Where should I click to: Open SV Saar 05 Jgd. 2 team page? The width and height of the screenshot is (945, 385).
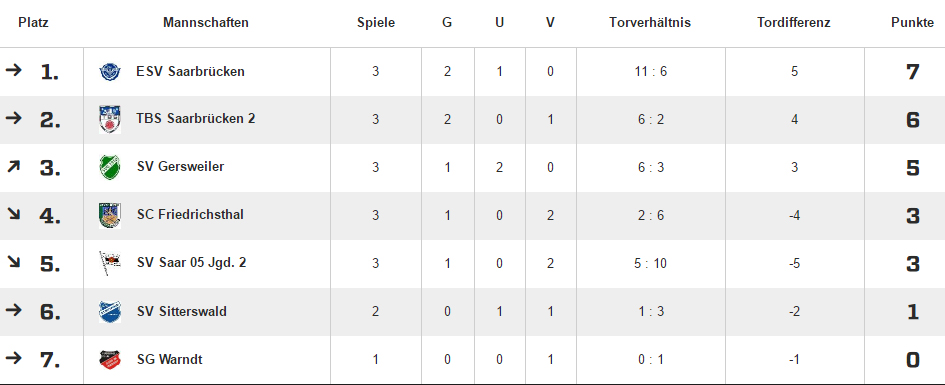[x=191, y=263]
